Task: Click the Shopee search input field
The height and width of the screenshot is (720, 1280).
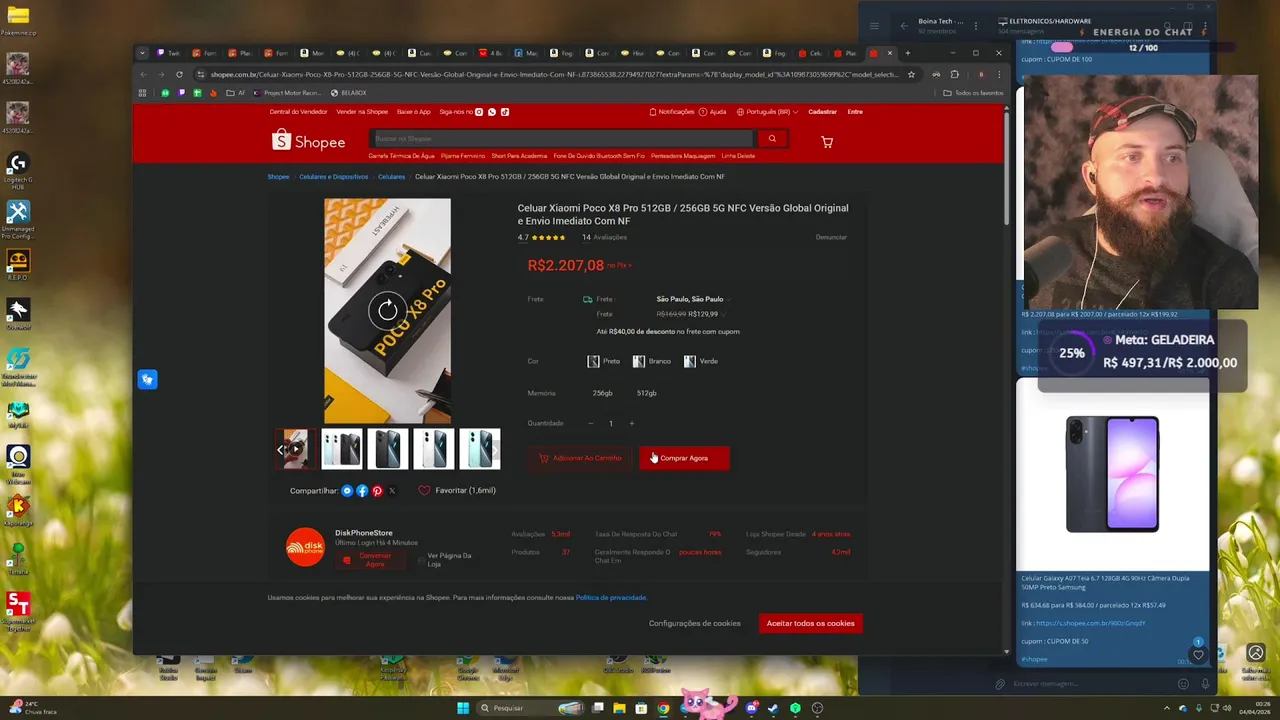Action: [561, 139]
